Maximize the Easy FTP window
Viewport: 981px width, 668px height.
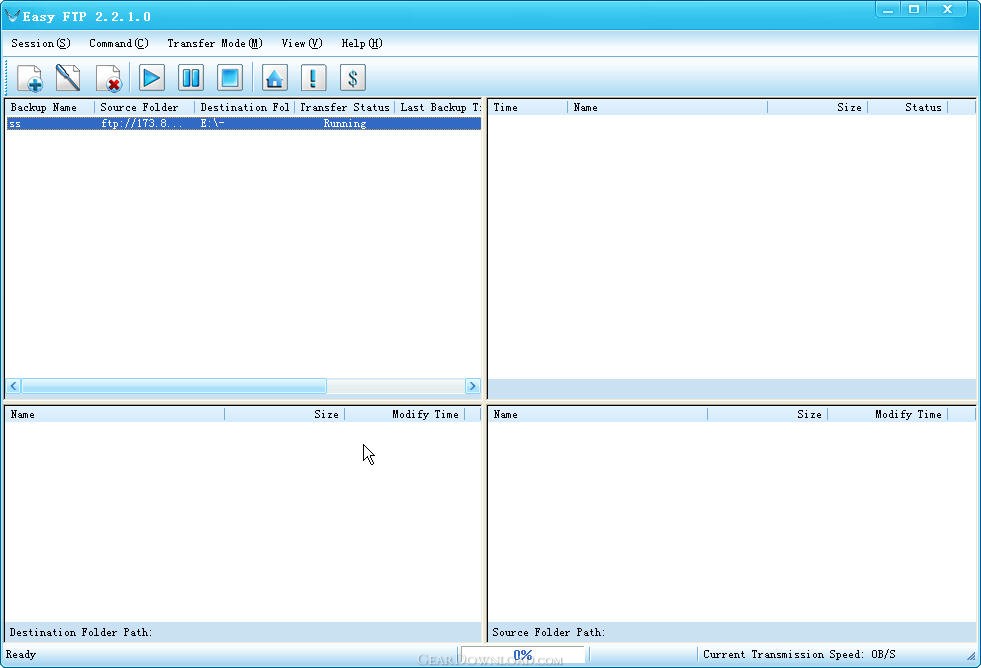point(914,9)
